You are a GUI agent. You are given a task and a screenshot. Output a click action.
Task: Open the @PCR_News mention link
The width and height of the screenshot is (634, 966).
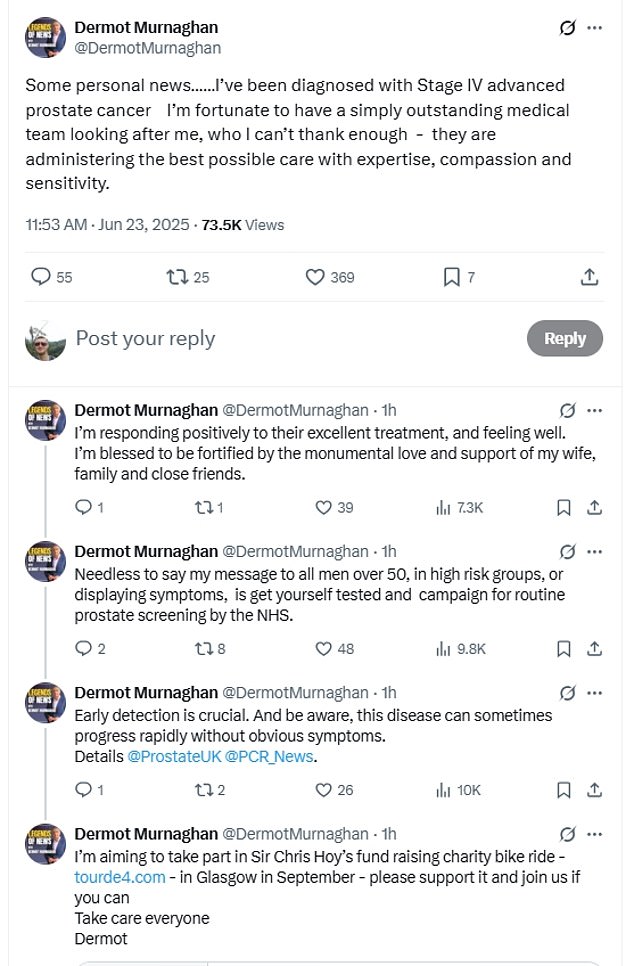(x=270, y=757)
